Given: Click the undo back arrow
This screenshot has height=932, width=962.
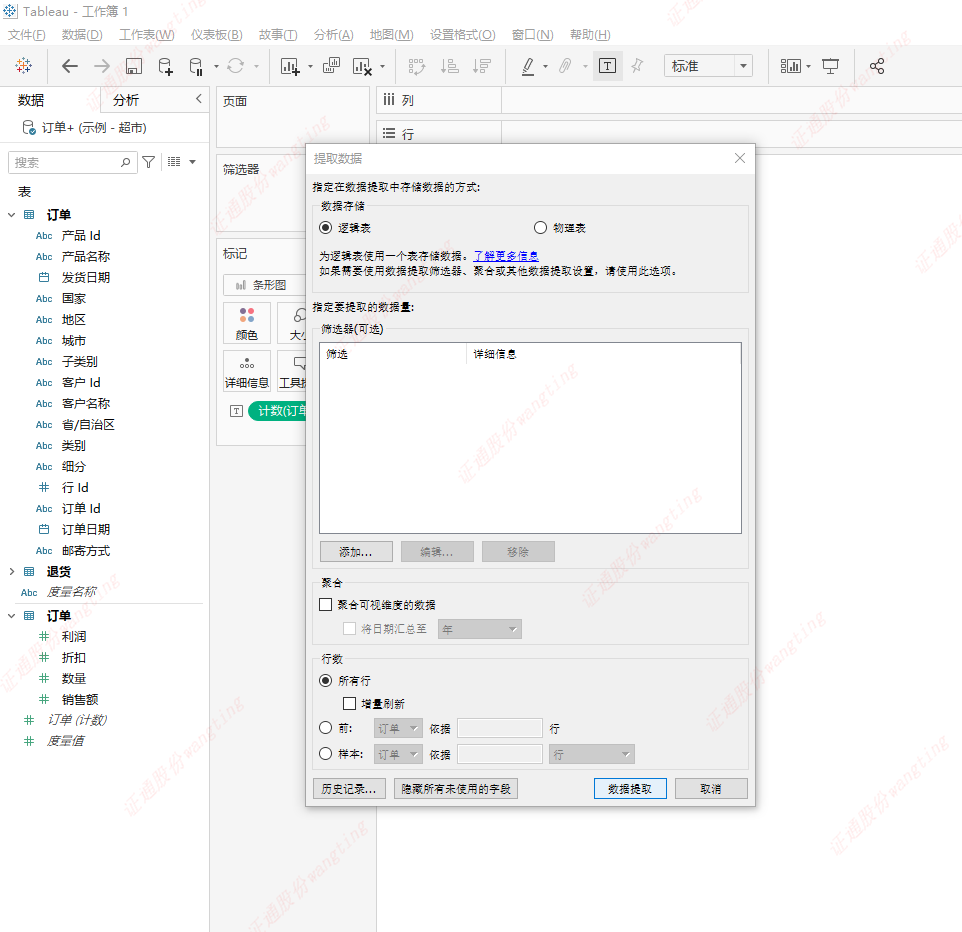Looking at the screenshot, I should (70, 66).
